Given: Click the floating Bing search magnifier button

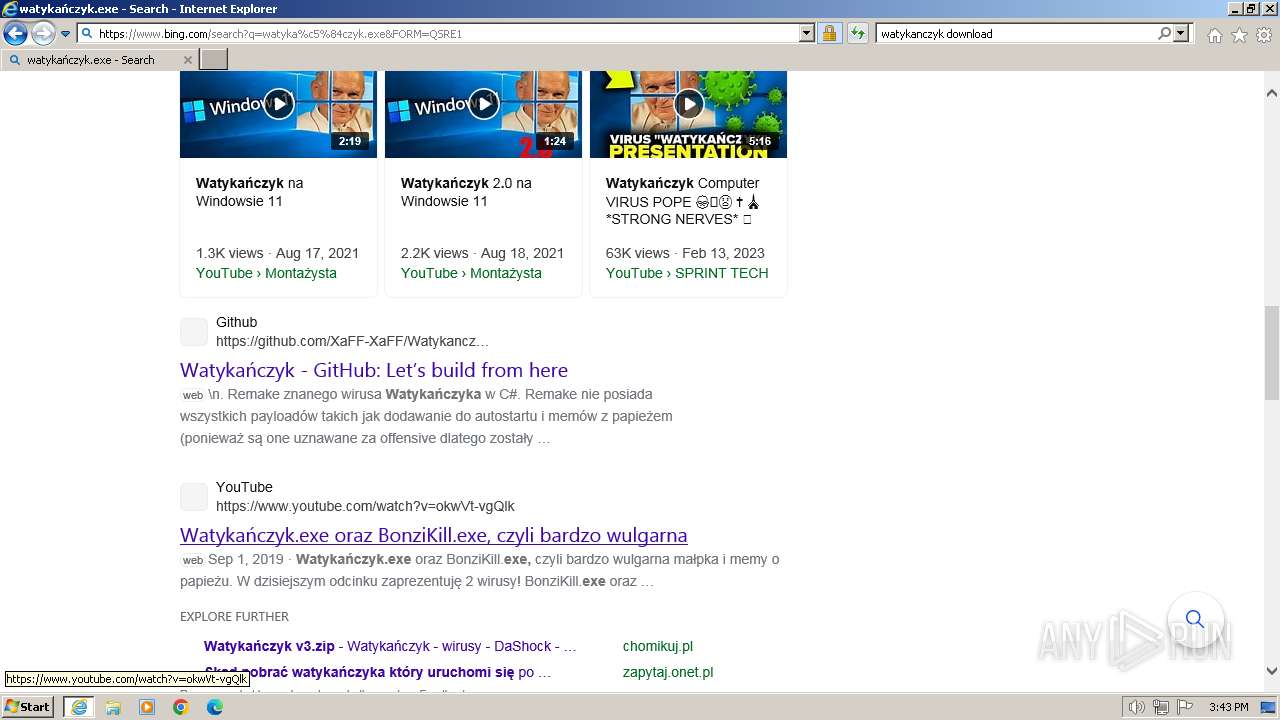Looking at the screenshot, I should click(1194, 619).
